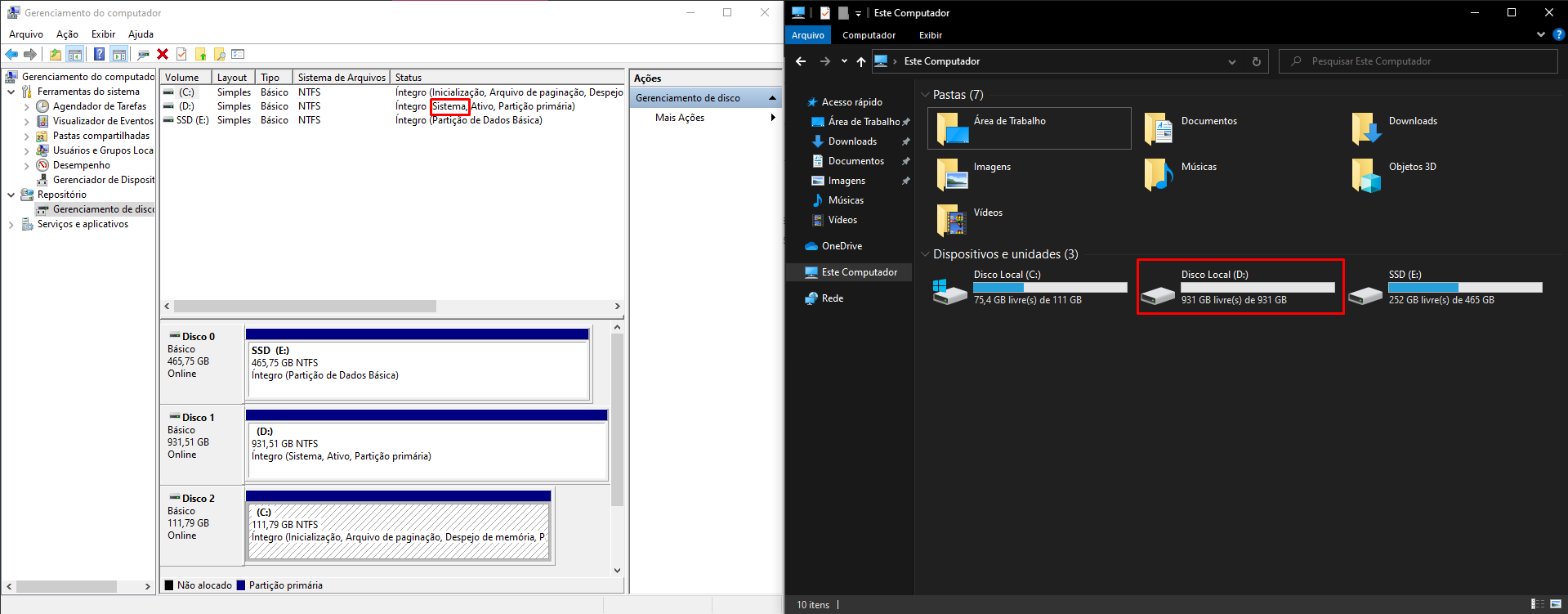
Task: Toggle the Show/Hide Action Pane toolbar icon
Action: (x=119, y=54)
